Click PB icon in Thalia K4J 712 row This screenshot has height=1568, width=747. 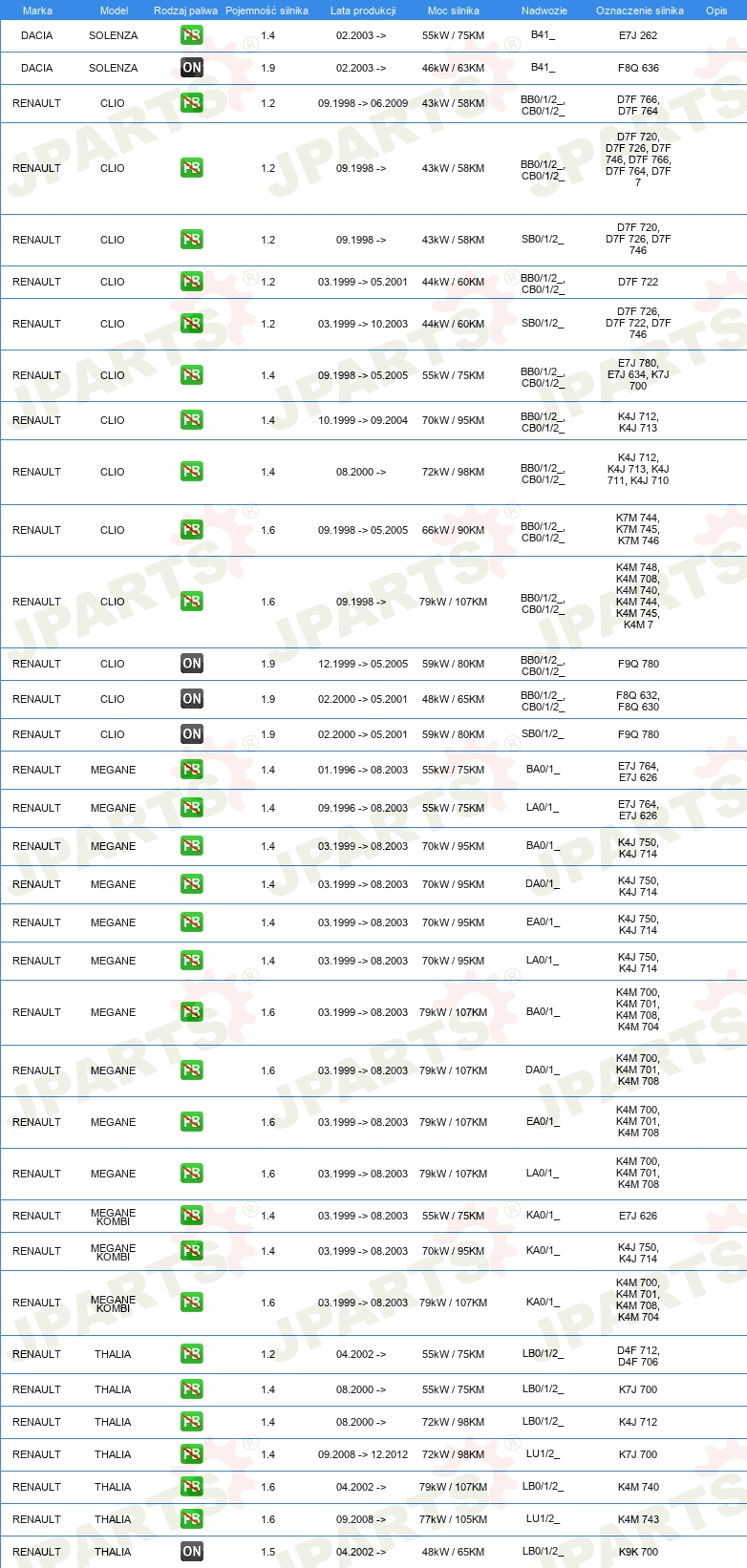(192, 1422)
